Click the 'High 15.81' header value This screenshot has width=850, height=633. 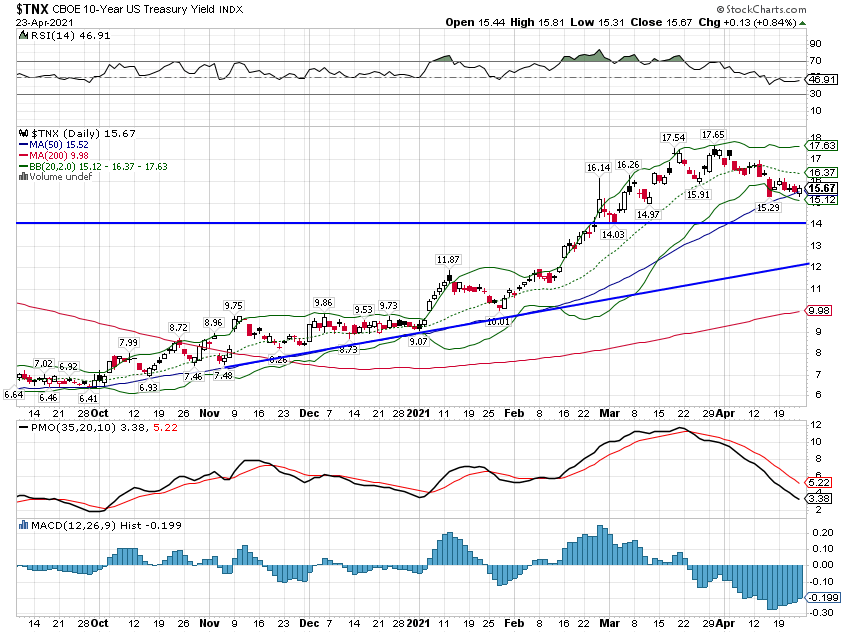click(x=537, y=22)
